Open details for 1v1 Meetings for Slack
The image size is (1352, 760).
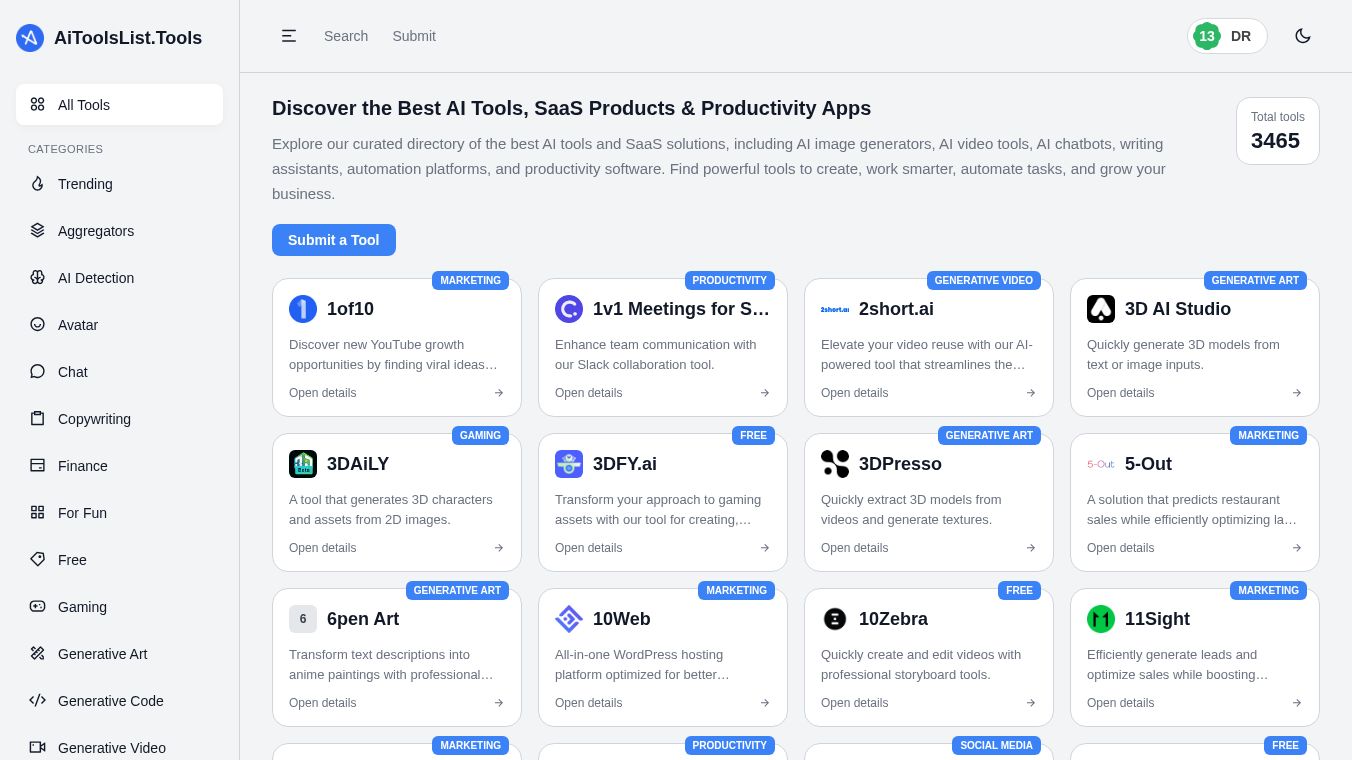(663, 393)
